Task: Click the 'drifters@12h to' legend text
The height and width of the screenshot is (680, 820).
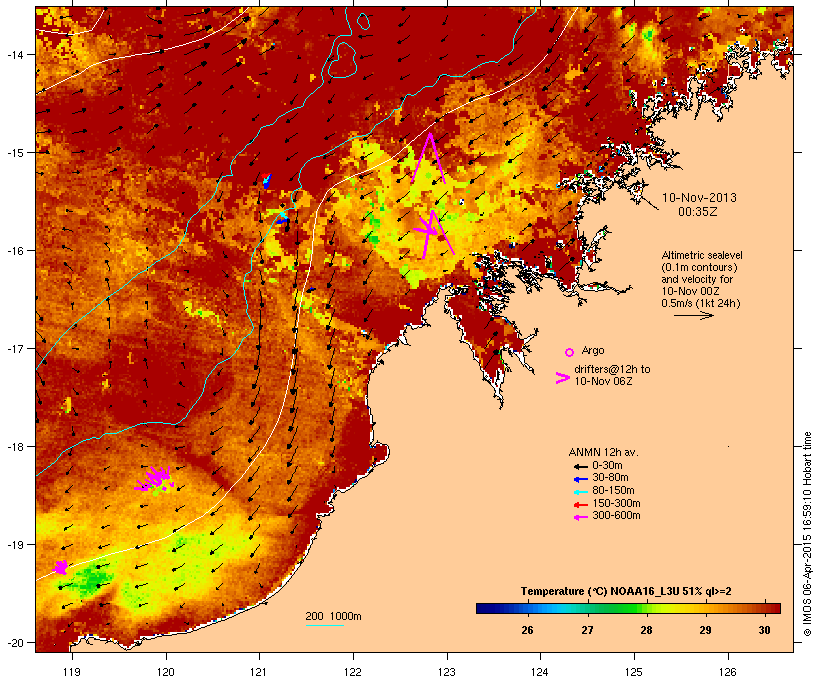Action: tap(612, 369)
